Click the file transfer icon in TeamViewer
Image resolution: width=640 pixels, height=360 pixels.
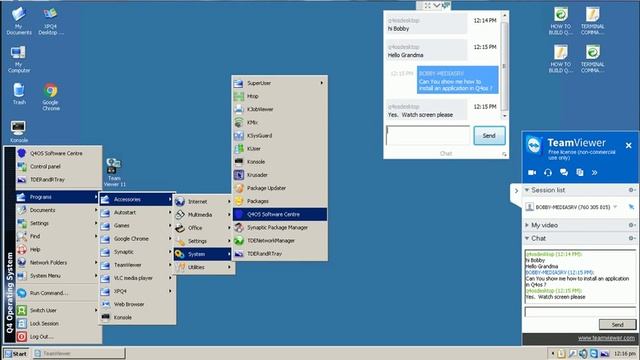coord(580,173)
